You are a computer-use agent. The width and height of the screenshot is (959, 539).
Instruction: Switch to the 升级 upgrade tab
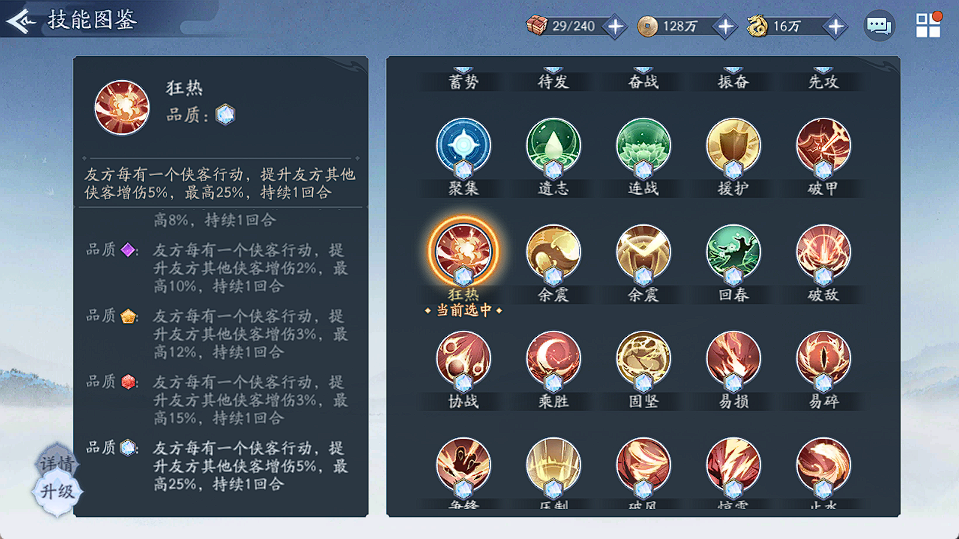(57, 492)
